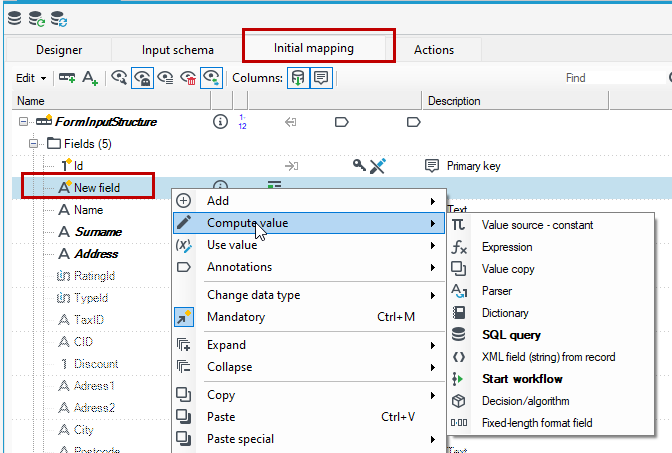Image resolution: width=672 pixels, height=453 pixels.
Task: Expand the Change data type submenu arrow
Action: [433, 295]
